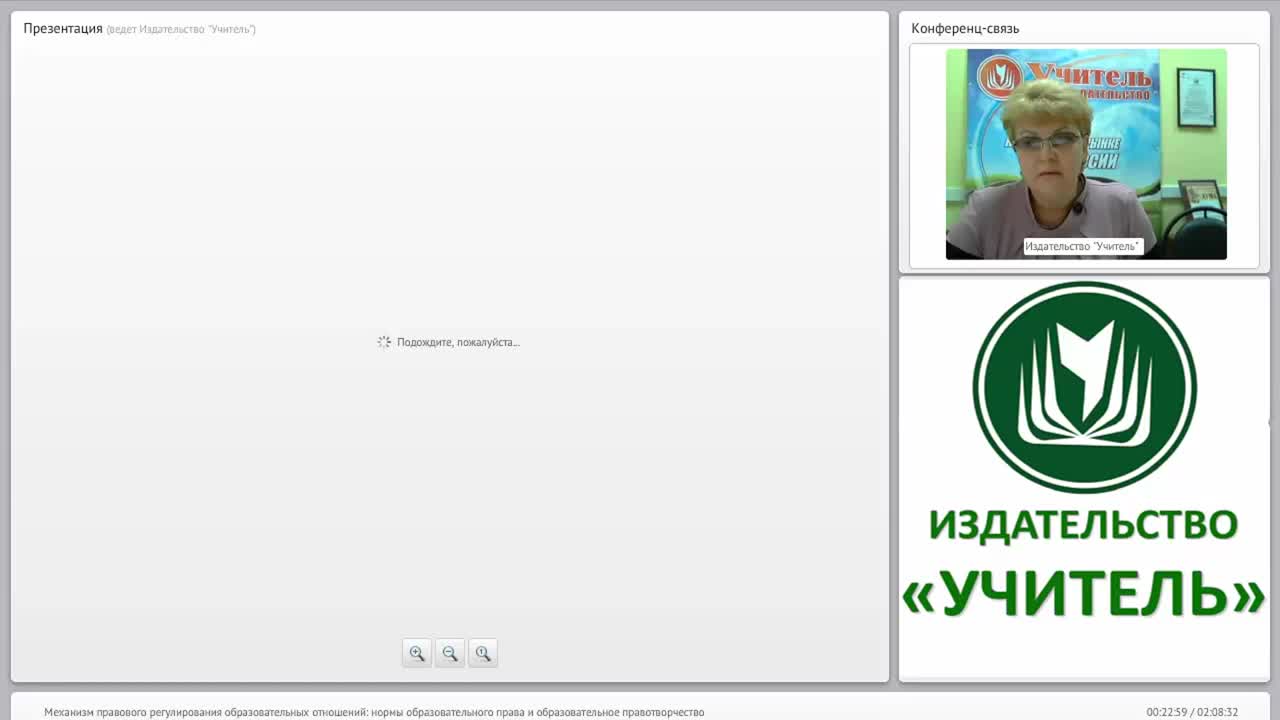The width and height of the screenshot is (1280, 720).
Task: Click the 'Издательство "Учитель"' video name label
Action: point(1083,246)
